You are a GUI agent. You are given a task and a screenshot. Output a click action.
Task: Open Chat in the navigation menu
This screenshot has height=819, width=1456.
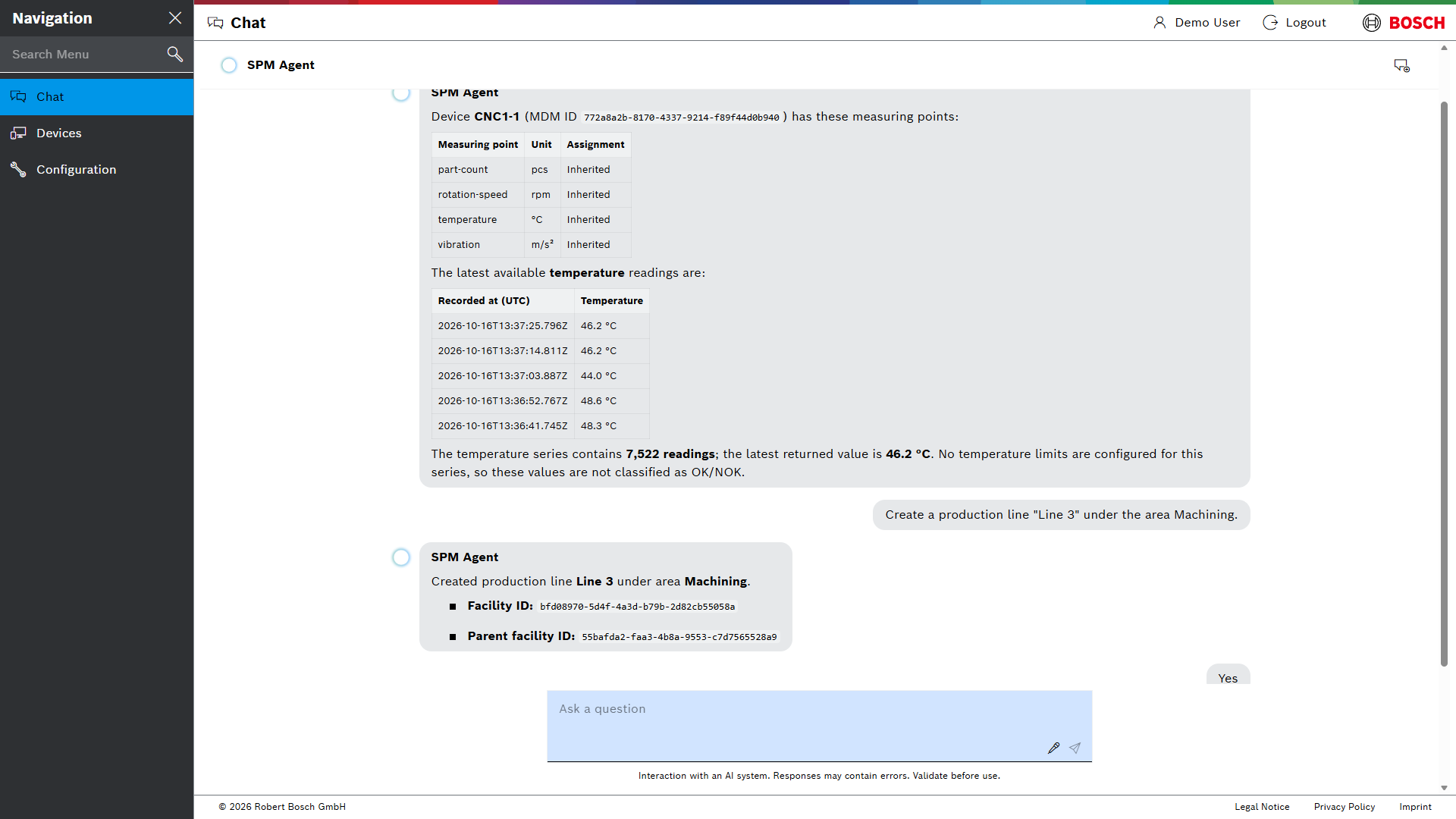tap(97, 97)
